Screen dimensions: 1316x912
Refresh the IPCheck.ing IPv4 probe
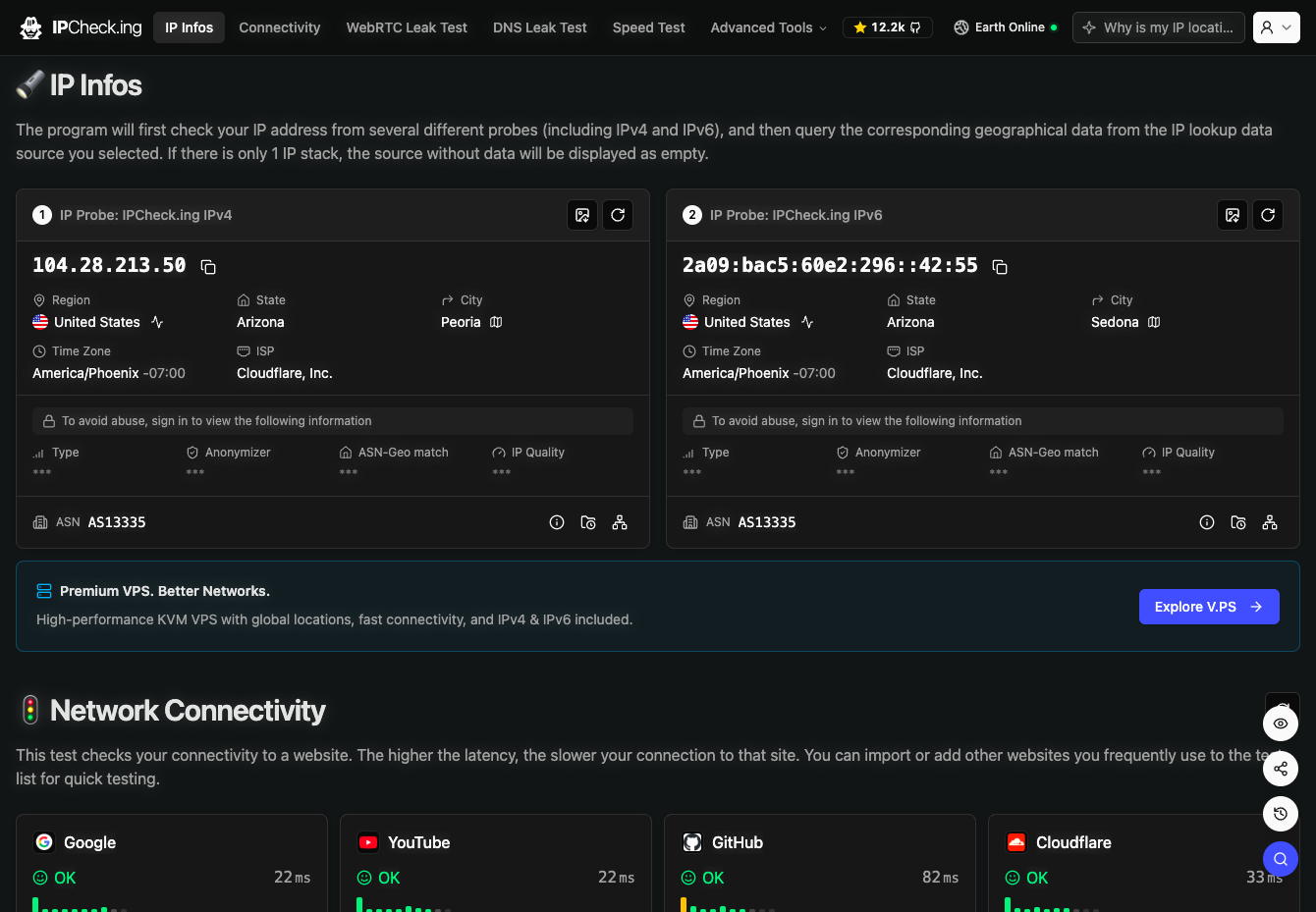[x=618, y=215]
